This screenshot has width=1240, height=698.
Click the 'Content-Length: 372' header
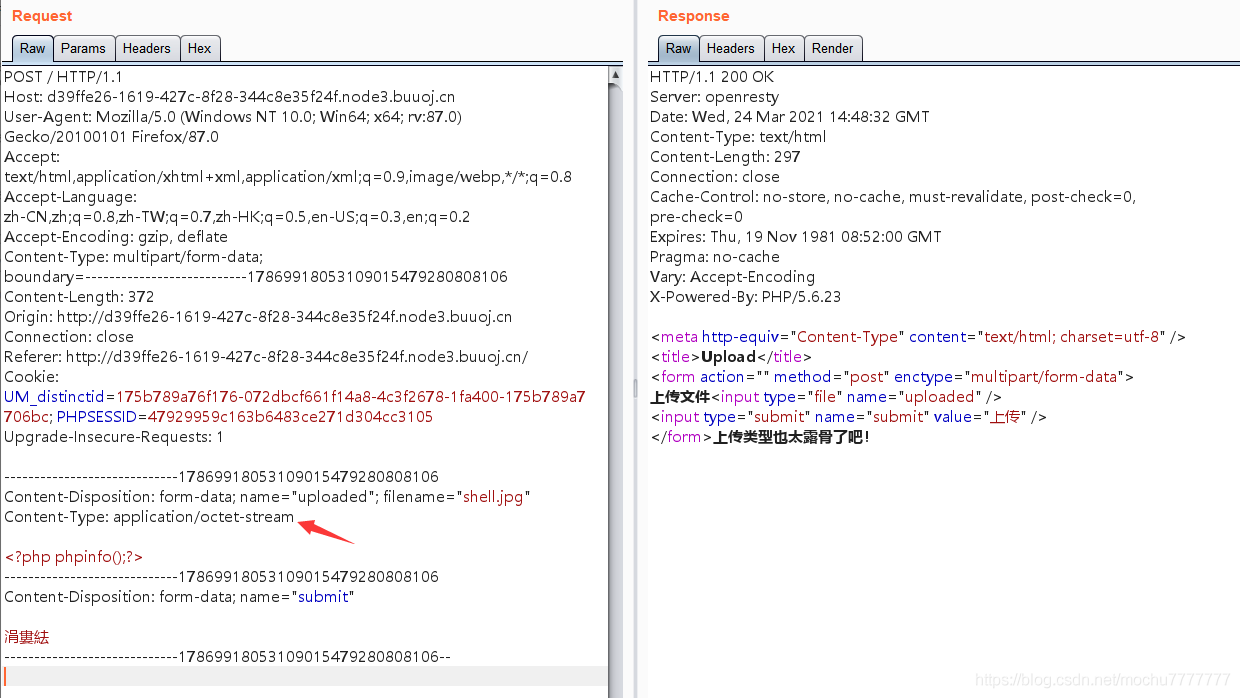click(79, 297)
